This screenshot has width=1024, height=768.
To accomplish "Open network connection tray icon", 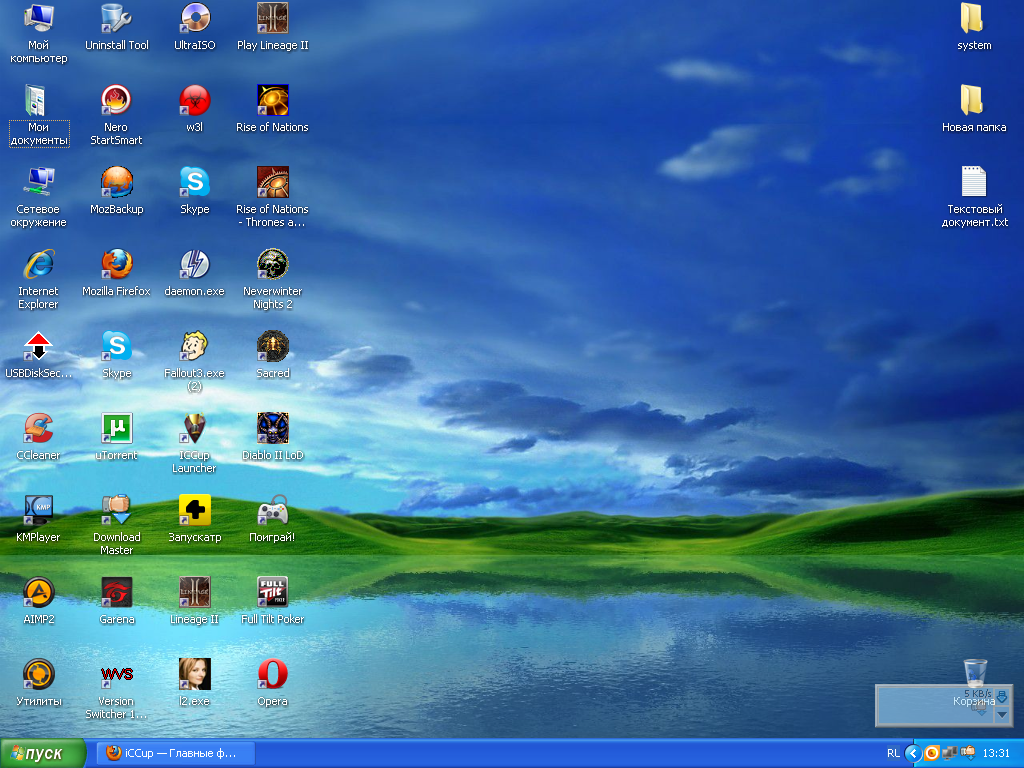I will [x=949, y=753].
